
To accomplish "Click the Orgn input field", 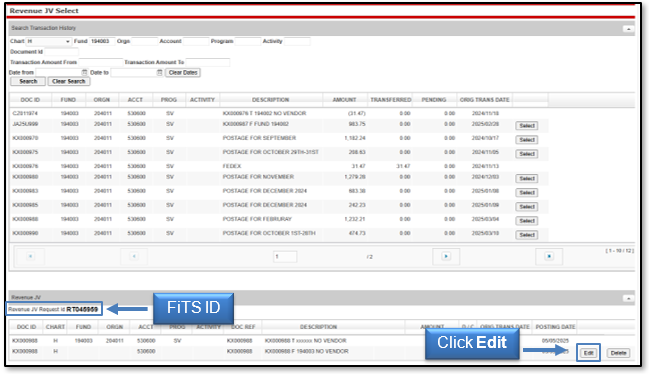I will tap(144, 41).
